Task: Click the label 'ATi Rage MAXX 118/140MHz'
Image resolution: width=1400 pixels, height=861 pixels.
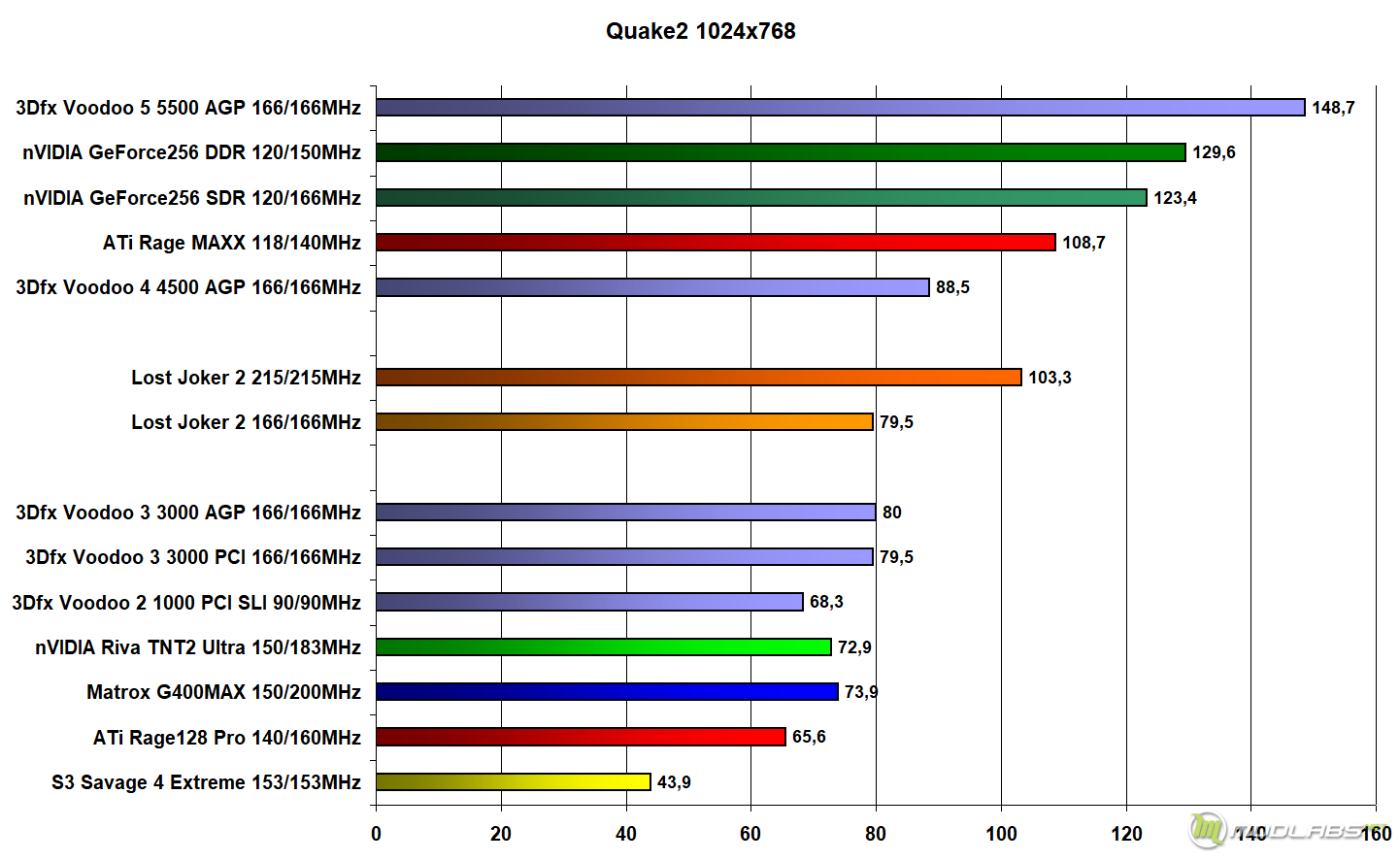Action: 232,243
